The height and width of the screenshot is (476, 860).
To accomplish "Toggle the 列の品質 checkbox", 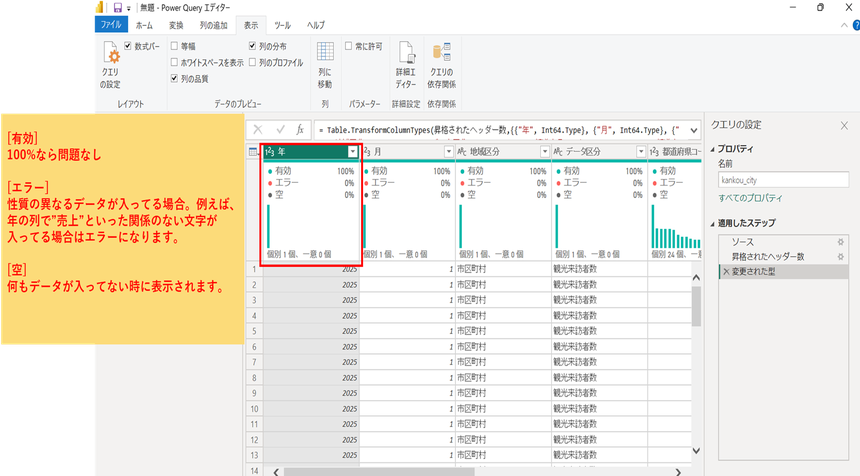I will 174,79.
